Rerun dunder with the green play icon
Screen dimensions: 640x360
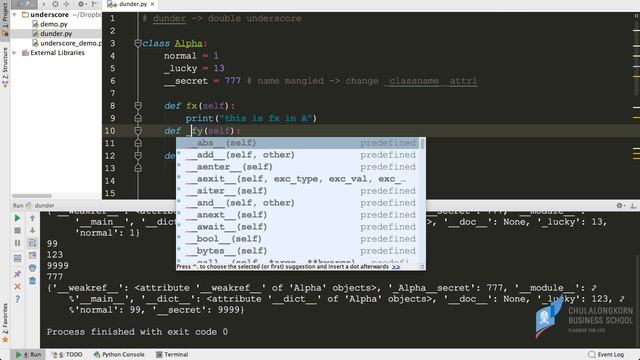click(17, 218)
